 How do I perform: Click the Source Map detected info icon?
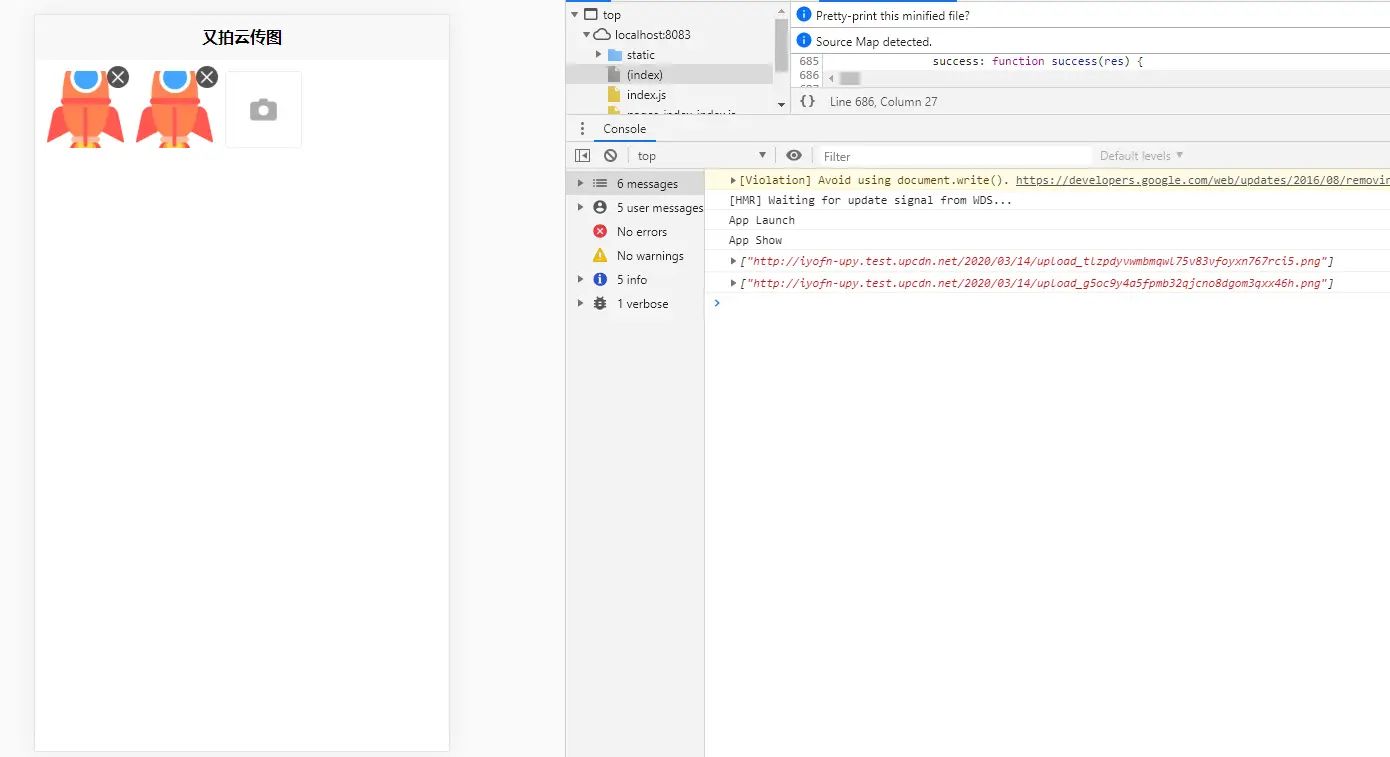point(804,41)
